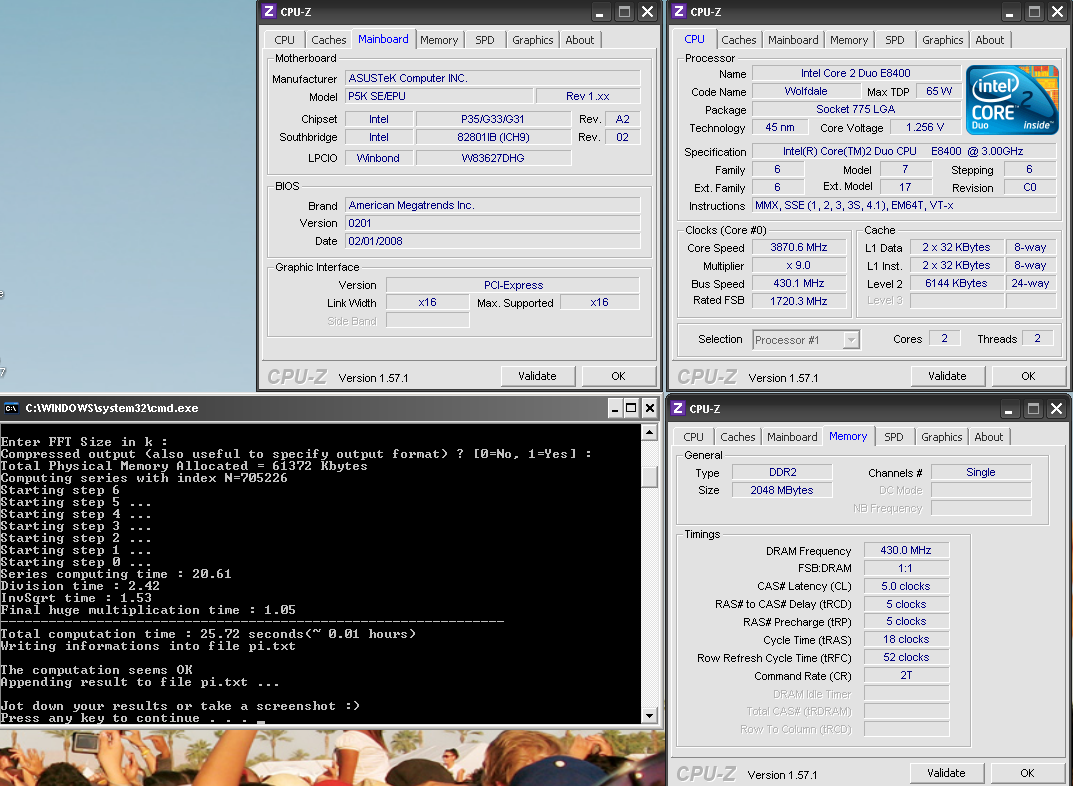Click the console vertical scrollbar thumb
Image resolution: width=1073 pixels, height=786 pixels.
pyautogui.click(x=649, y=477)
